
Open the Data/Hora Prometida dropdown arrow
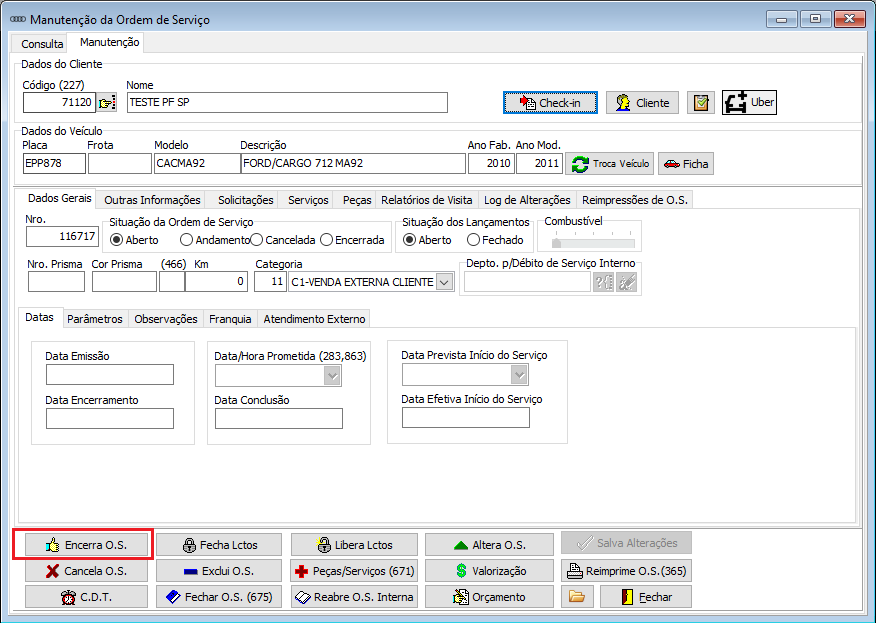(x=332, y=376)
